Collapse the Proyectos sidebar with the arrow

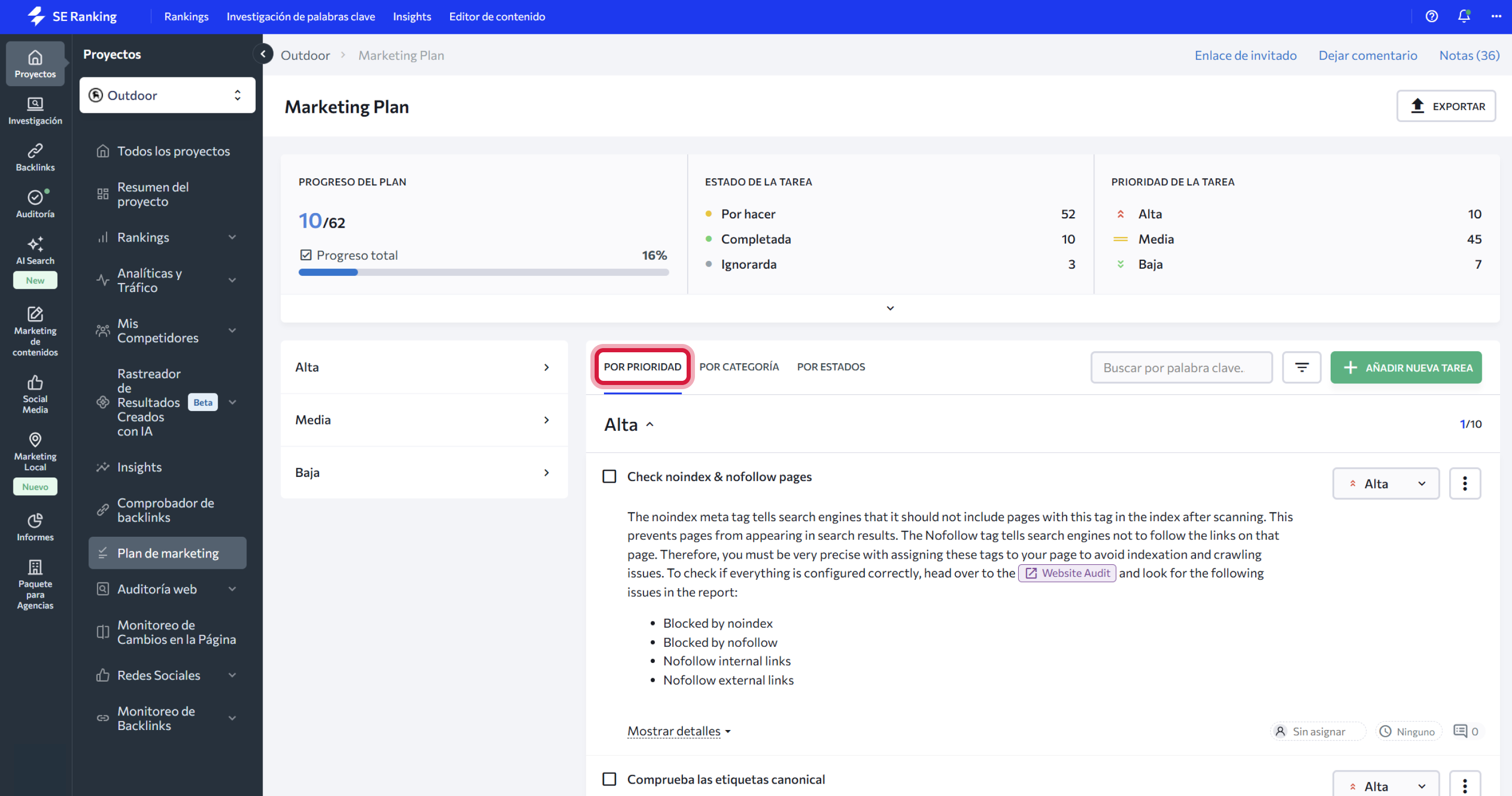(262, 54)
